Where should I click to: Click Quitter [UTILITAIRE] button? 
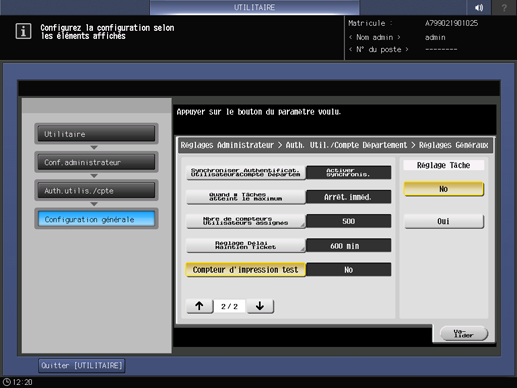[x=82, y=366]
